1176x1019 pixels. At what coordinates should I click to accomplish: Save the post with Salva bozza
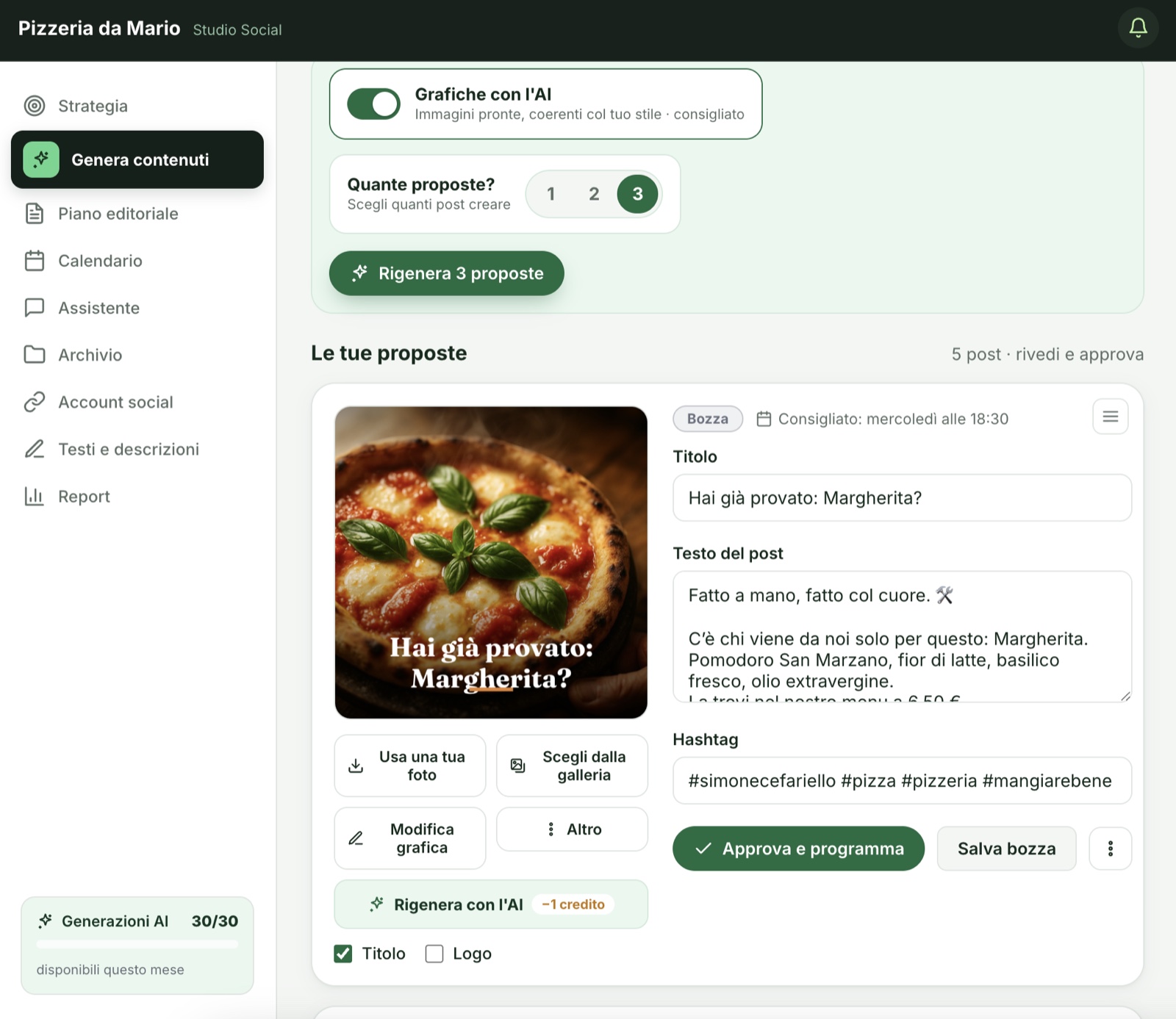1006,849
